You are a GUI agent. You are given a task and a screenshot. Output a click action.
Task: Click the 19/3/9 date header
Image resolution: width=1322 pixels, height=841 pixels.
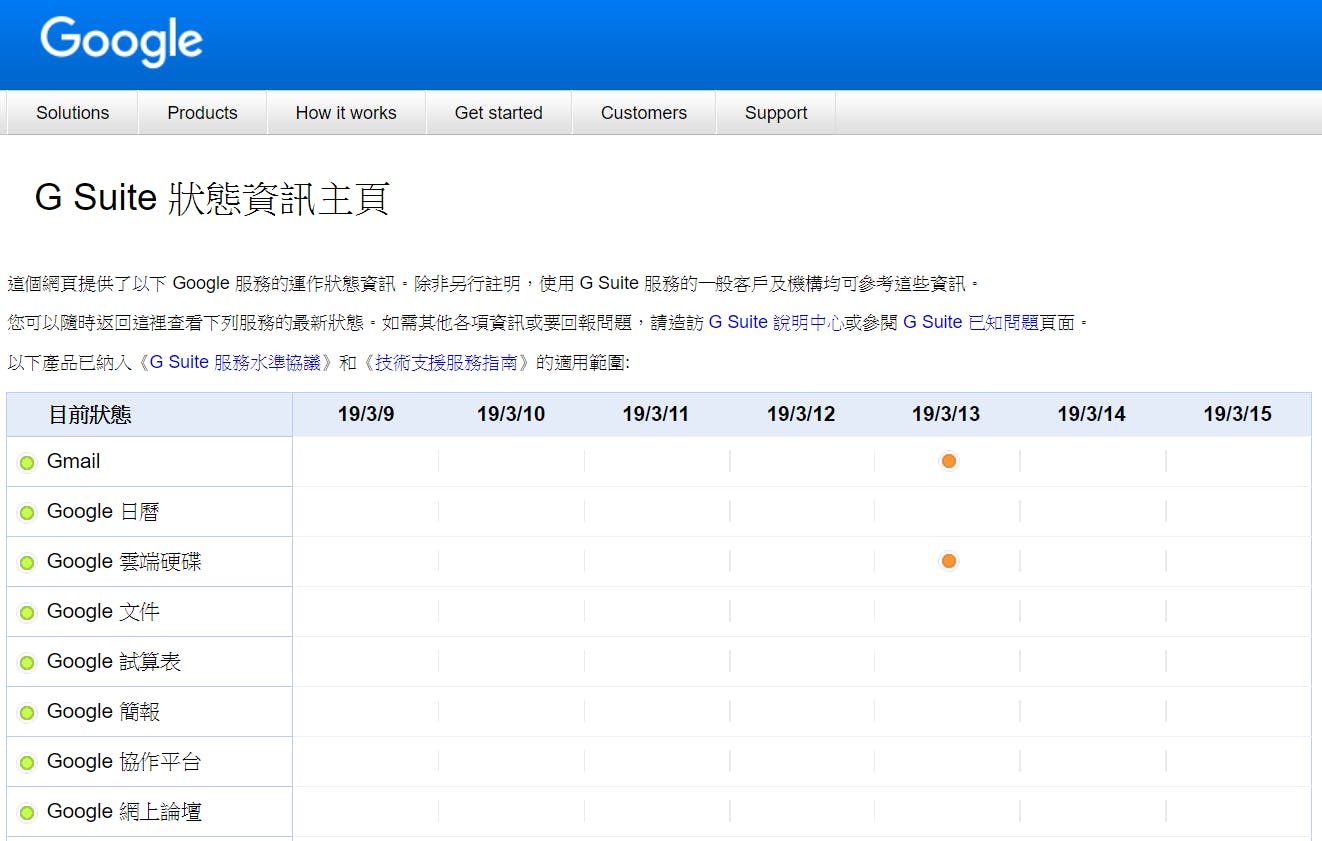pos(366,414)
